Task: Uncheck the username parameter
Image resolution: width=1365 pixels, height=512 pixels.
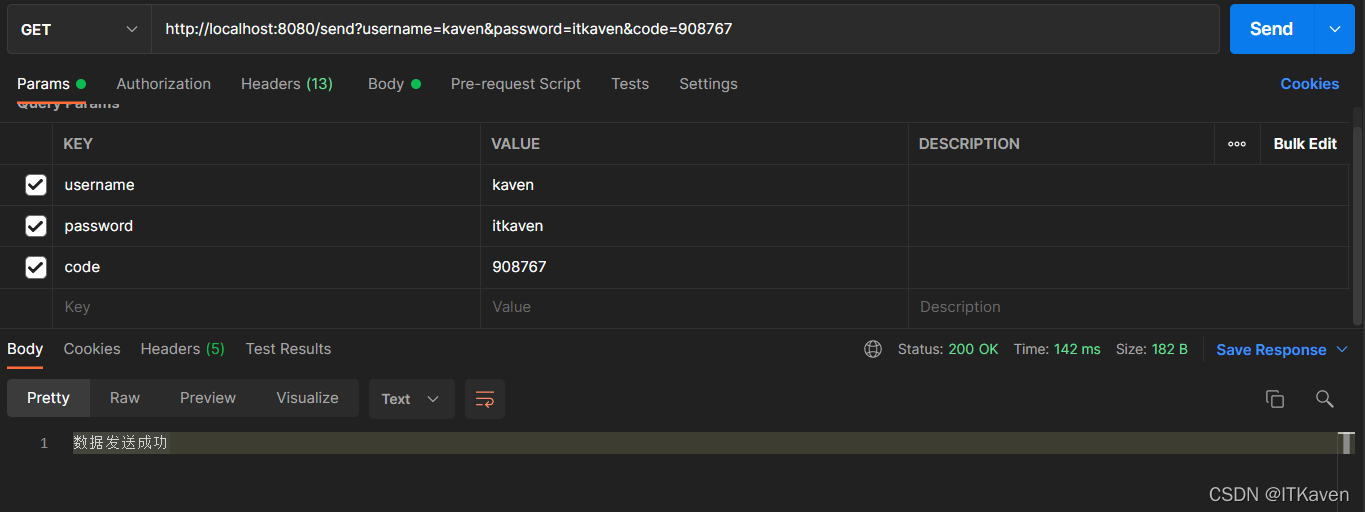Action: 36,185
